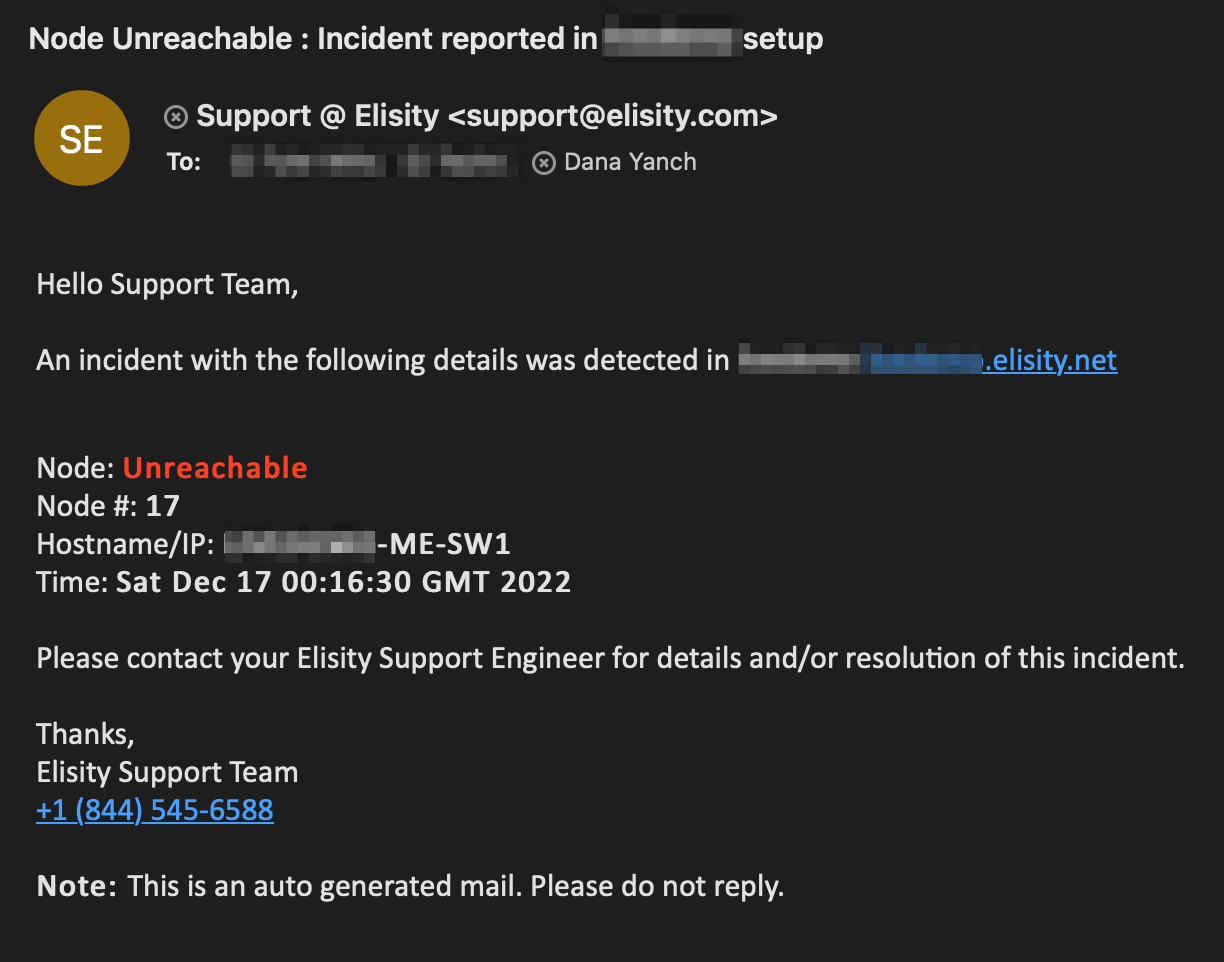Click the To: field label
The width and height of the screenshot is (1224, 962).
pos(184,162)
